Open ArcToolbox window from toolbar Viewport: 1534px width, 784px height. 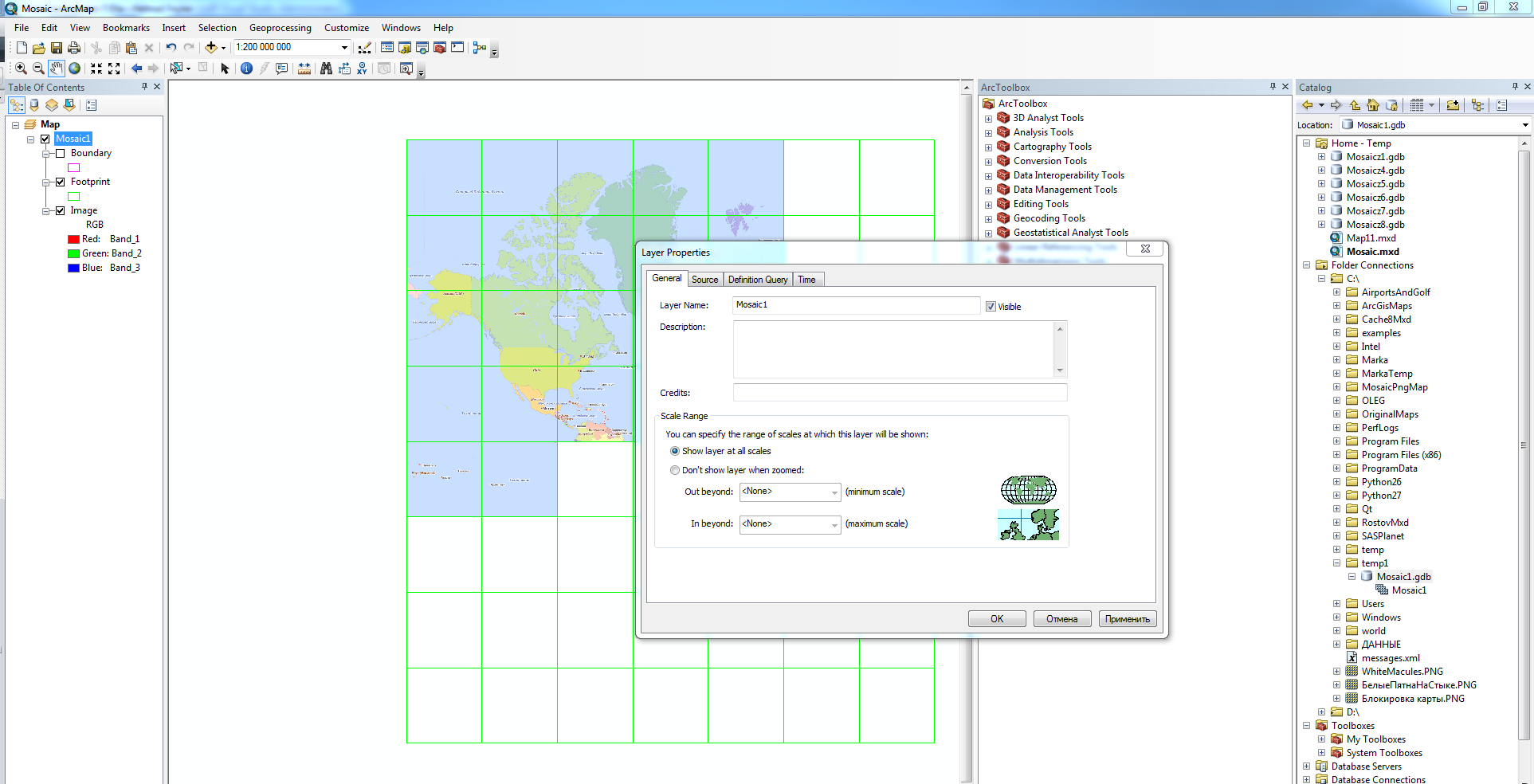click(x=439, y=48)
